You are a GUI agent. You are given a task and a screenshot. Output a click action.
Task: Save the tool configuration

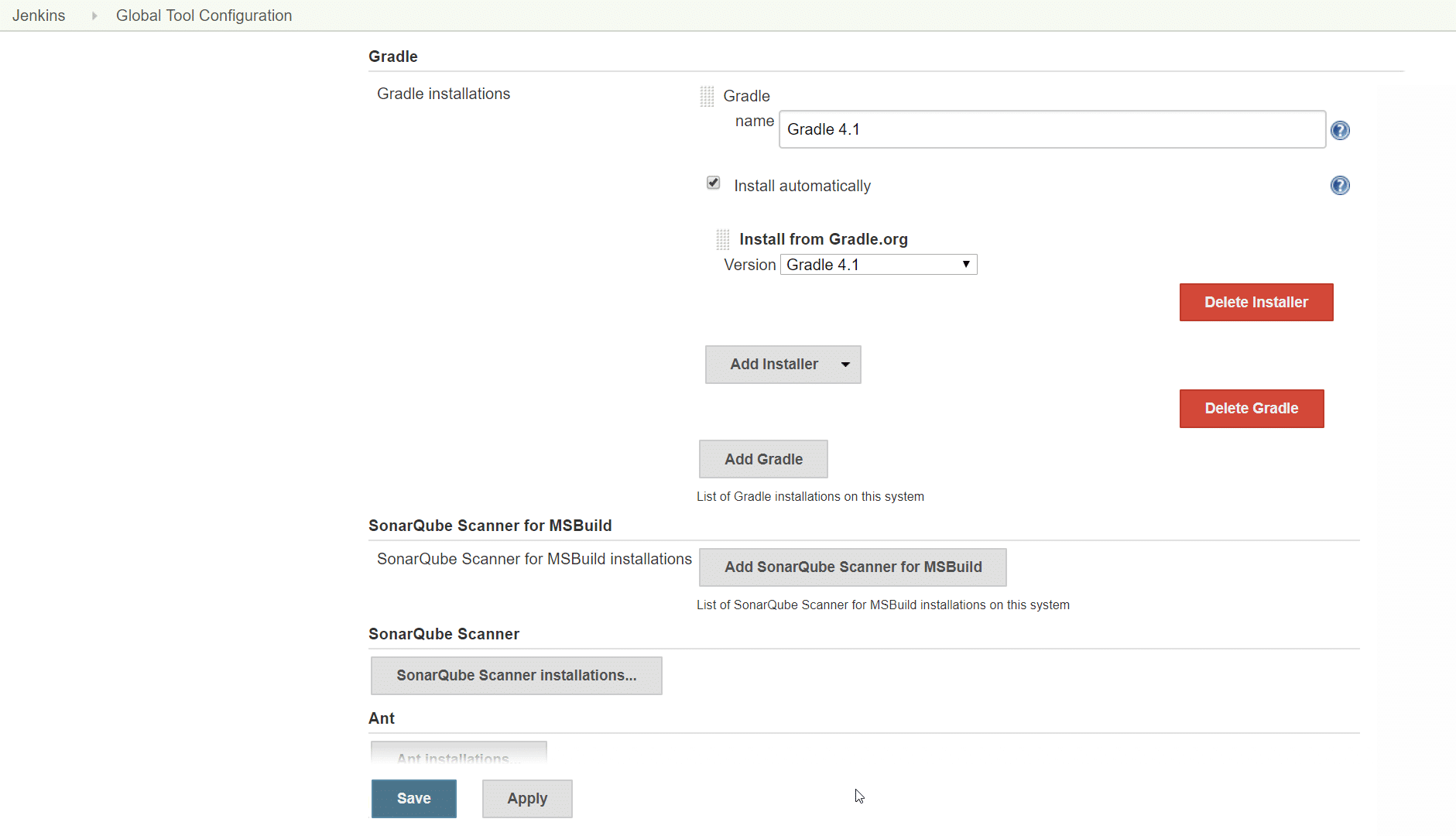pyautogui.click(x=413, y=799)
